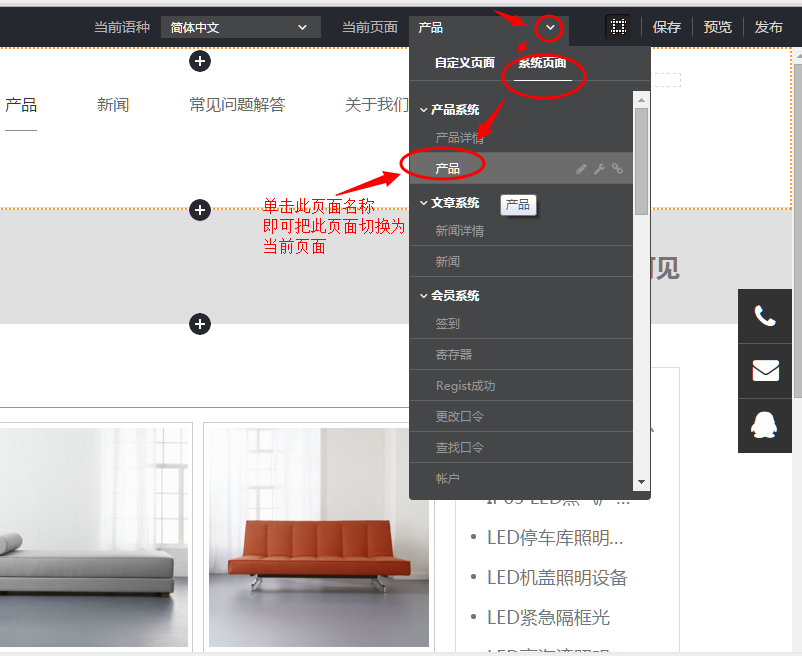Click the dropdown arrow beside 产品 page selector

[x=549, y=27]
